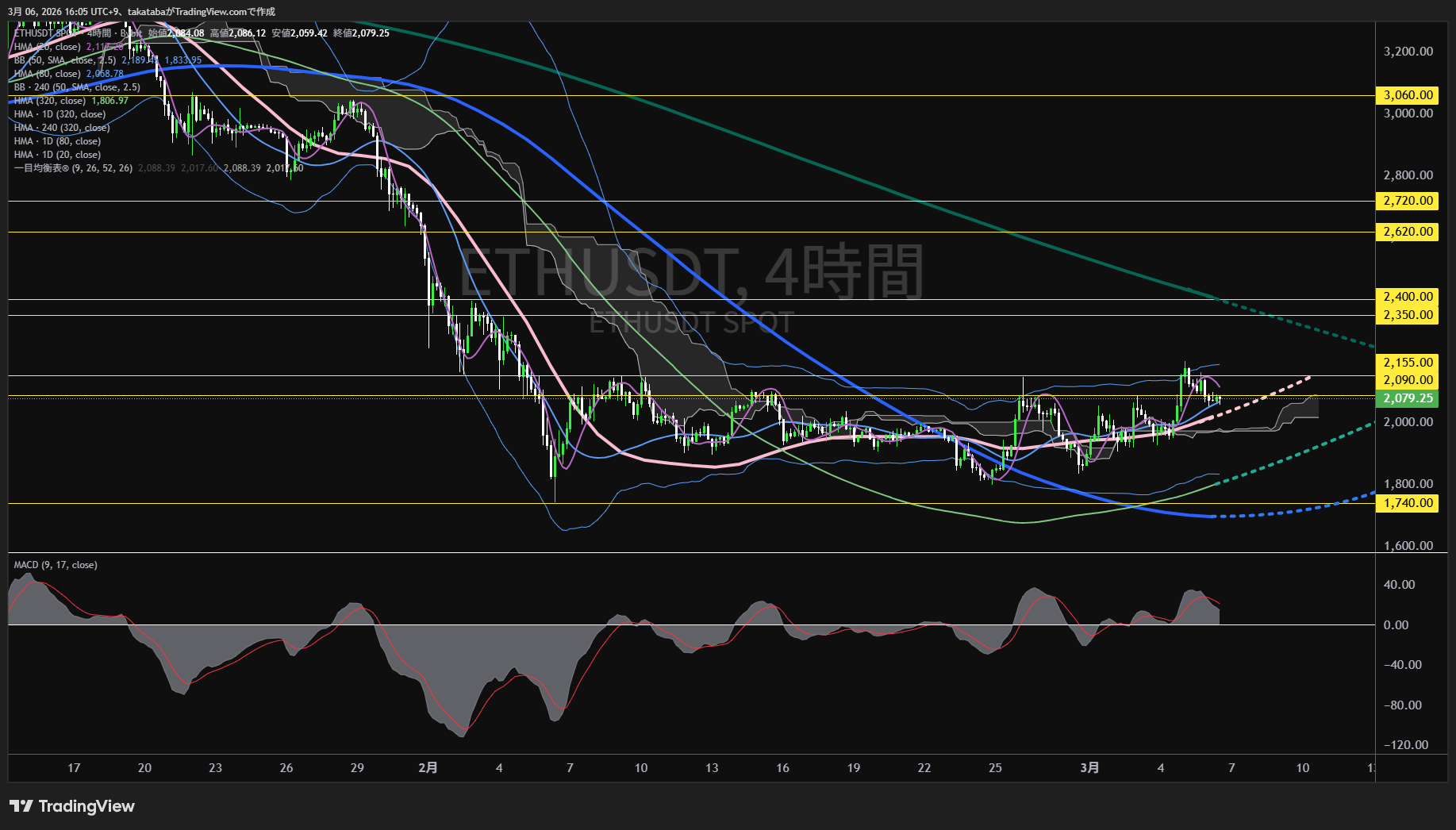Click the 3月 date marker on time axis
Viewport: 1456px width, 830px height.
point(1089,767)
